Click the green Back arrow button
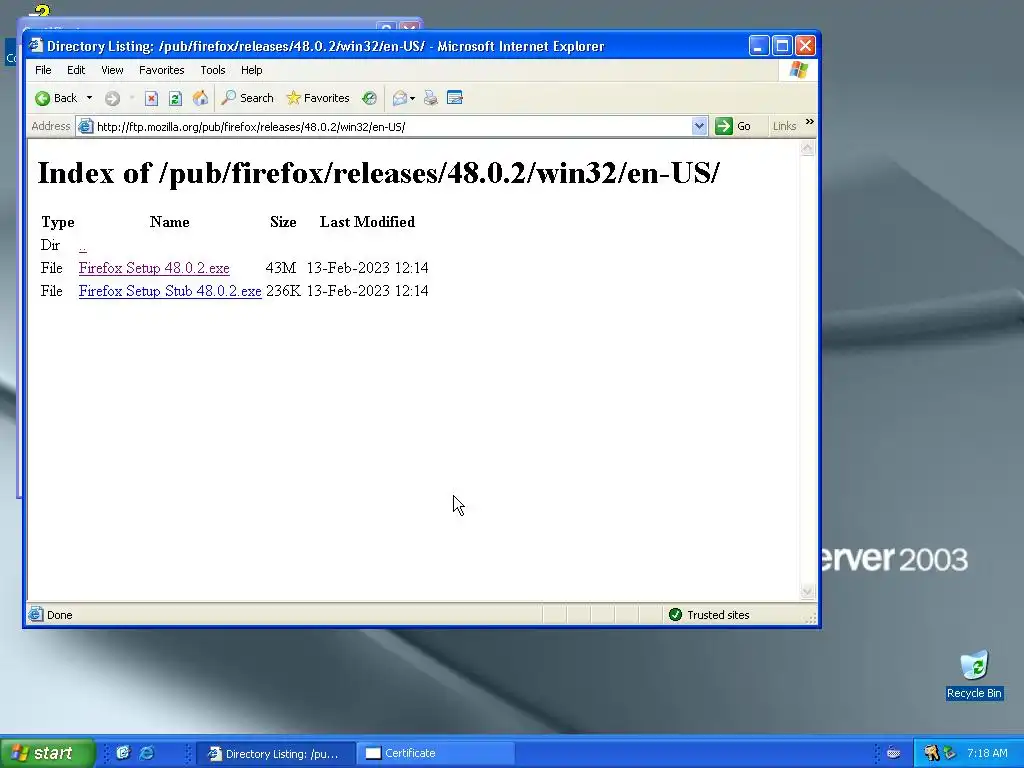The width and height of the screenshot is (1024, 768). (56, 98)
